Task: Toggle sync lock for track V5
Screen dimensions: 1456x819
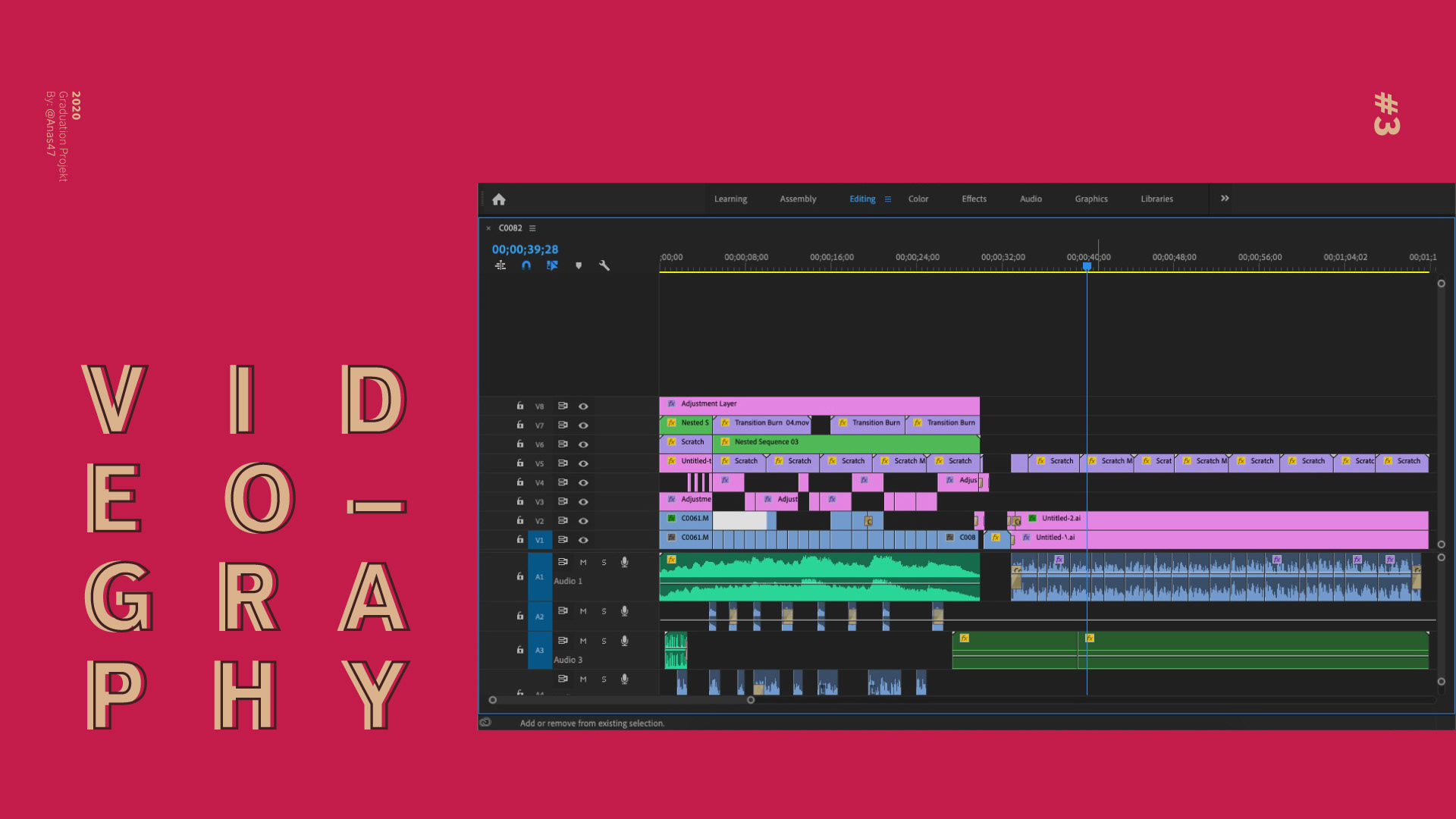Action: [x=563, y=463]
